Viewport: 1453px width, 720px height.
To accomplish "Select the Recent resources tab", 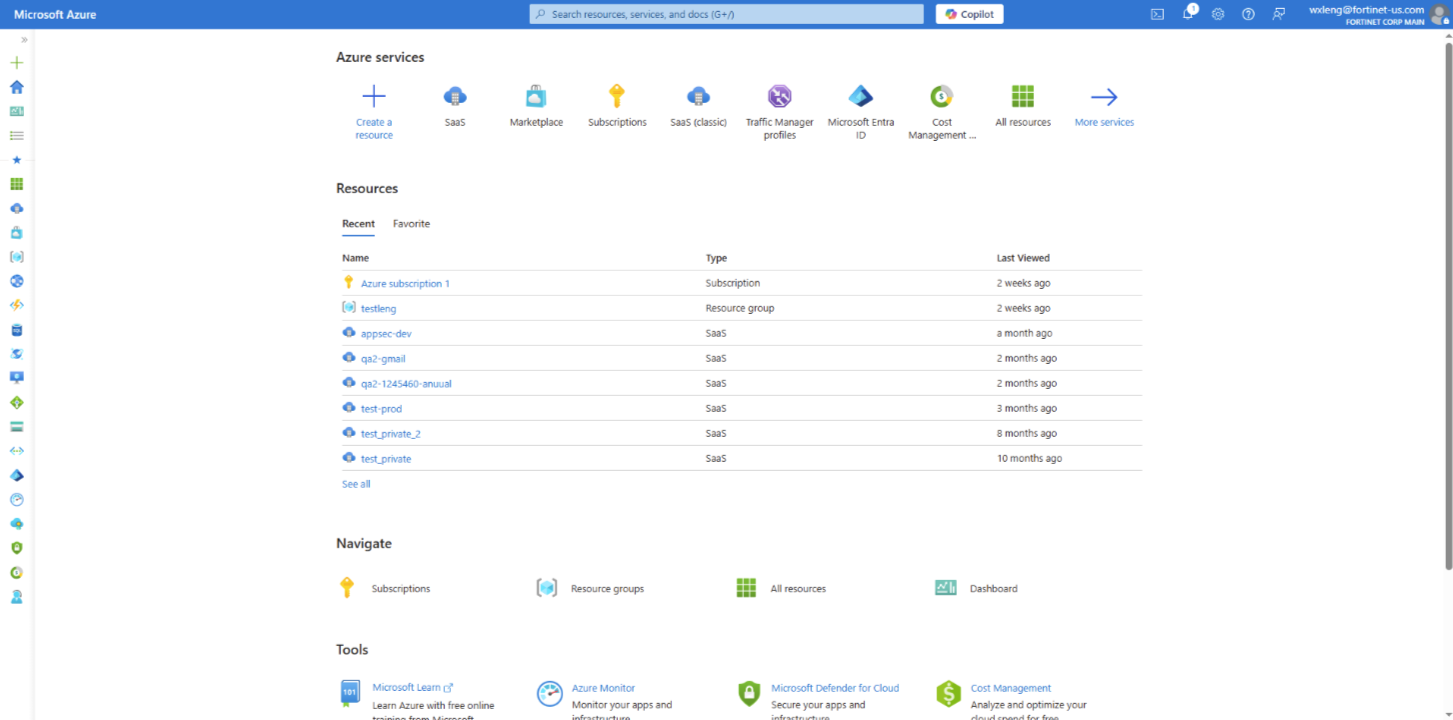I will tap(358, 224).
